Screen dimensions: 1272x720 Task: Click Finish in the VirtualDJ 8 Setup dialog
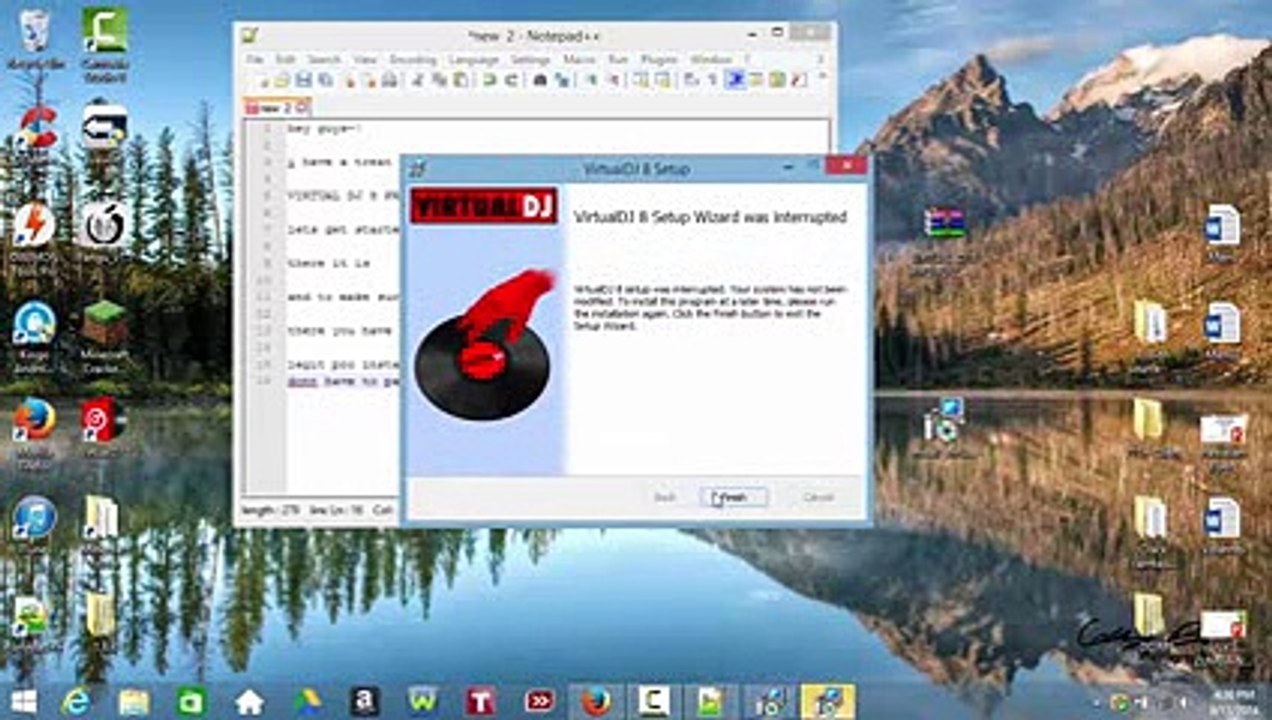733,497
